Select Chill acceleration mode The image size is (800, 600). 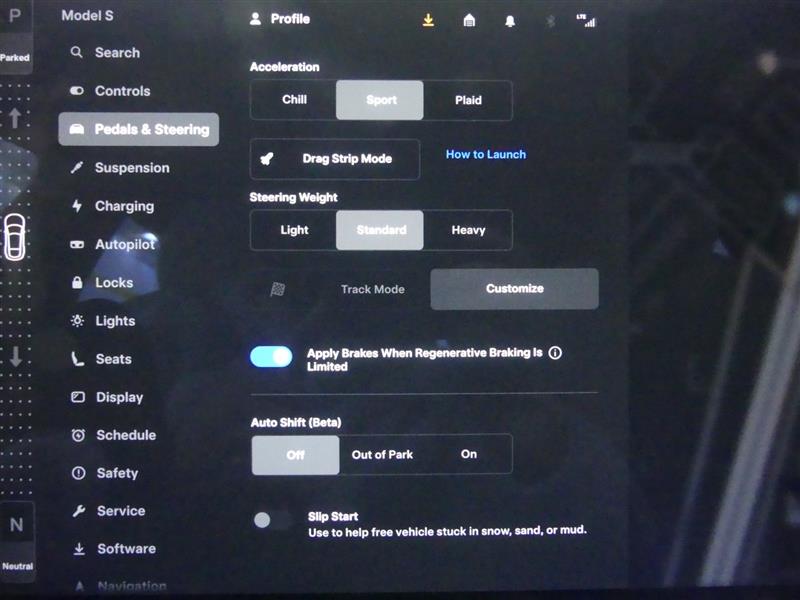tap(294, 100)
